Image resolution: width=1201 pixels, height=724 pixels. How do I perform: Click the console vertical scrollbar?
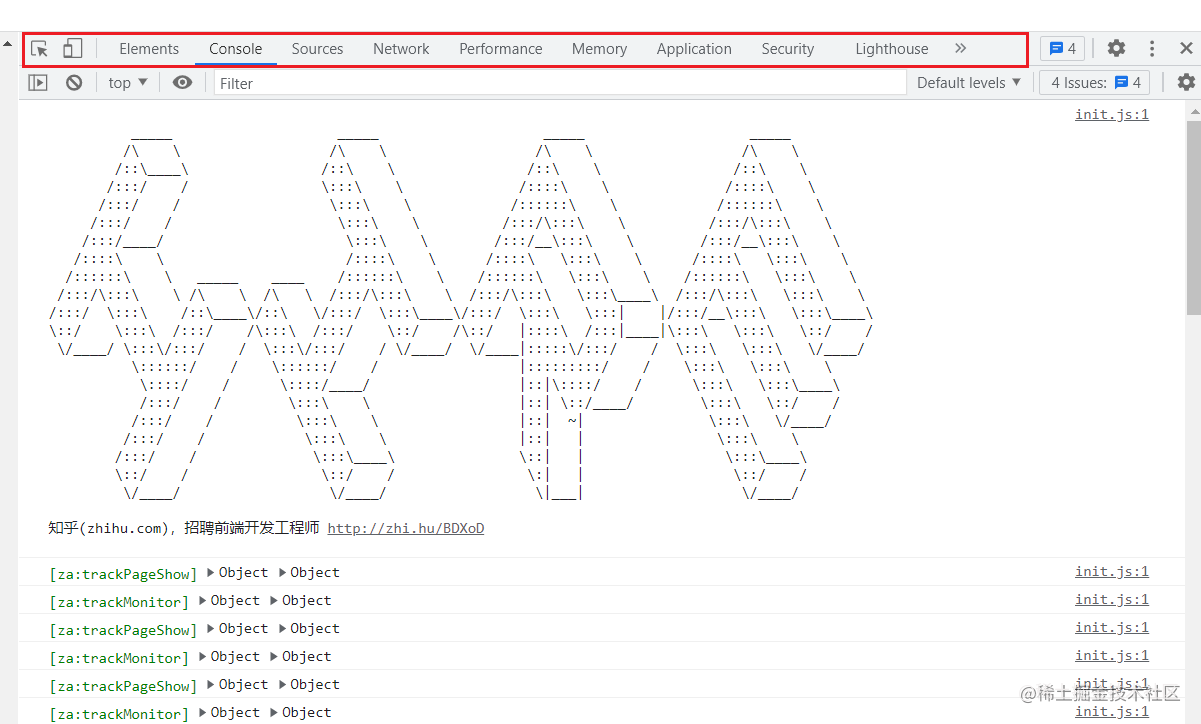(1193, 220)
